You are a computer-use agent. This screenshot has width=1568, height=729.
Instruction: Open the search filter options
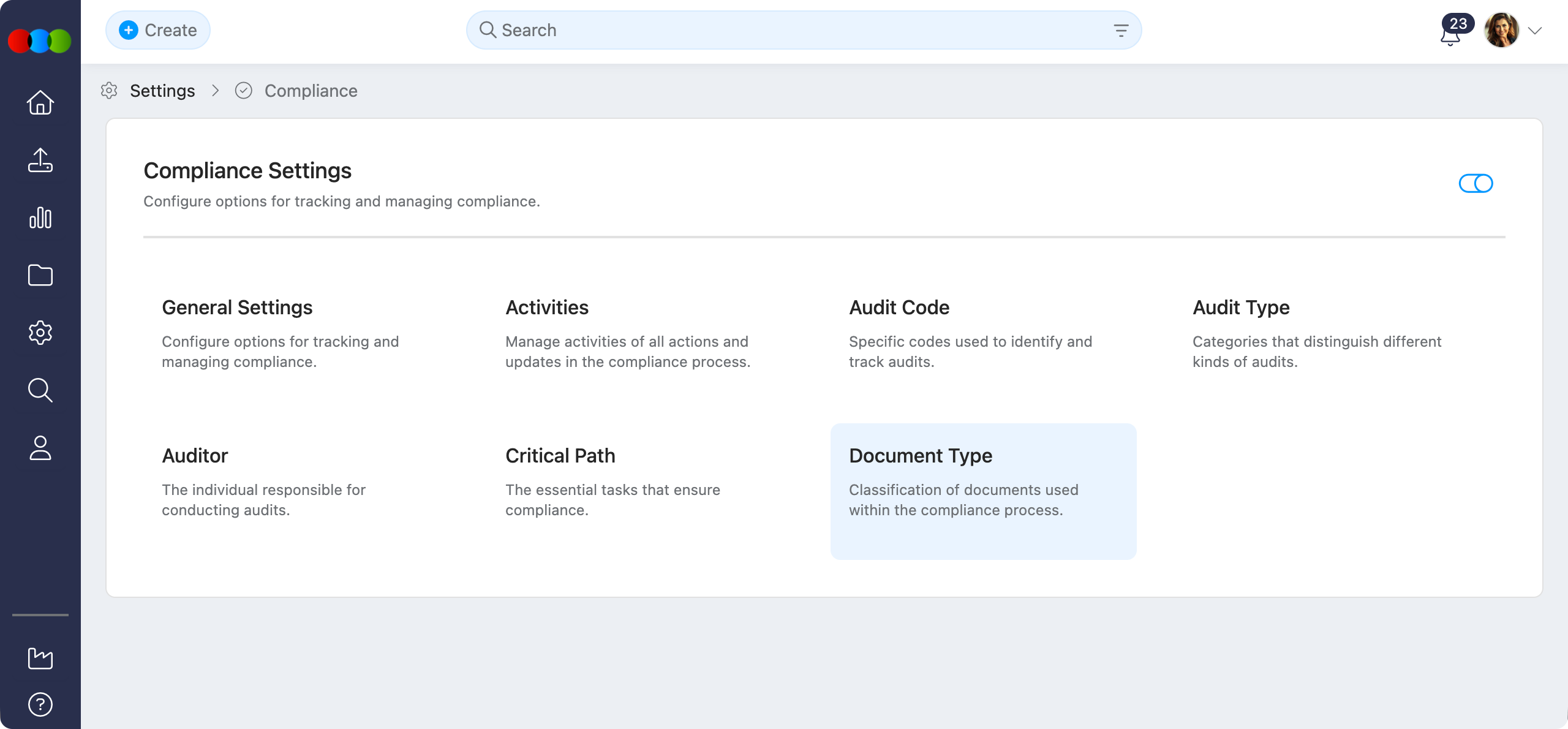point(1121,29)
